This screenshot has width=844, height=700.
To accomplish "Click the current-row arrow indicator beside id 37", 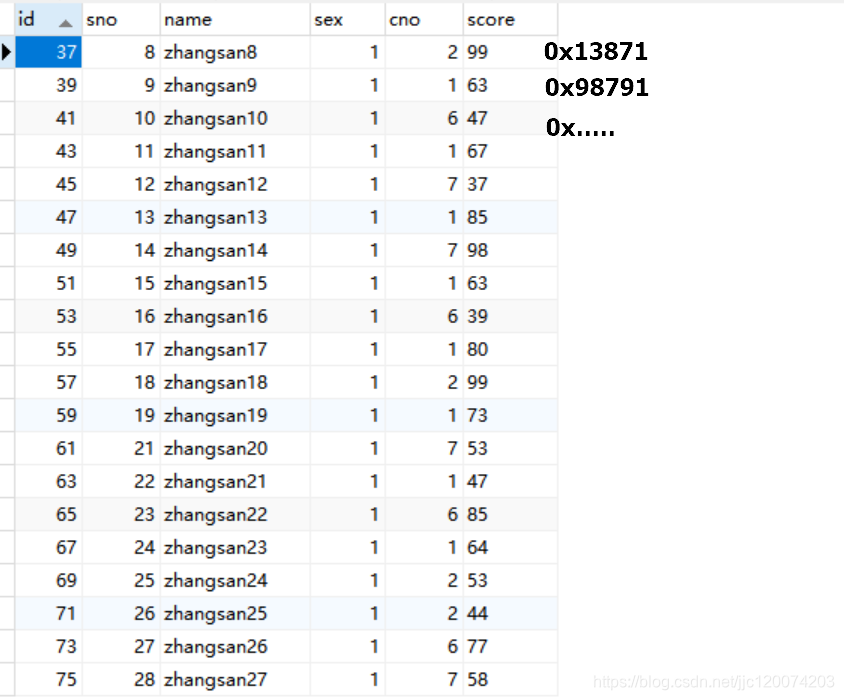I will point(6,52).
